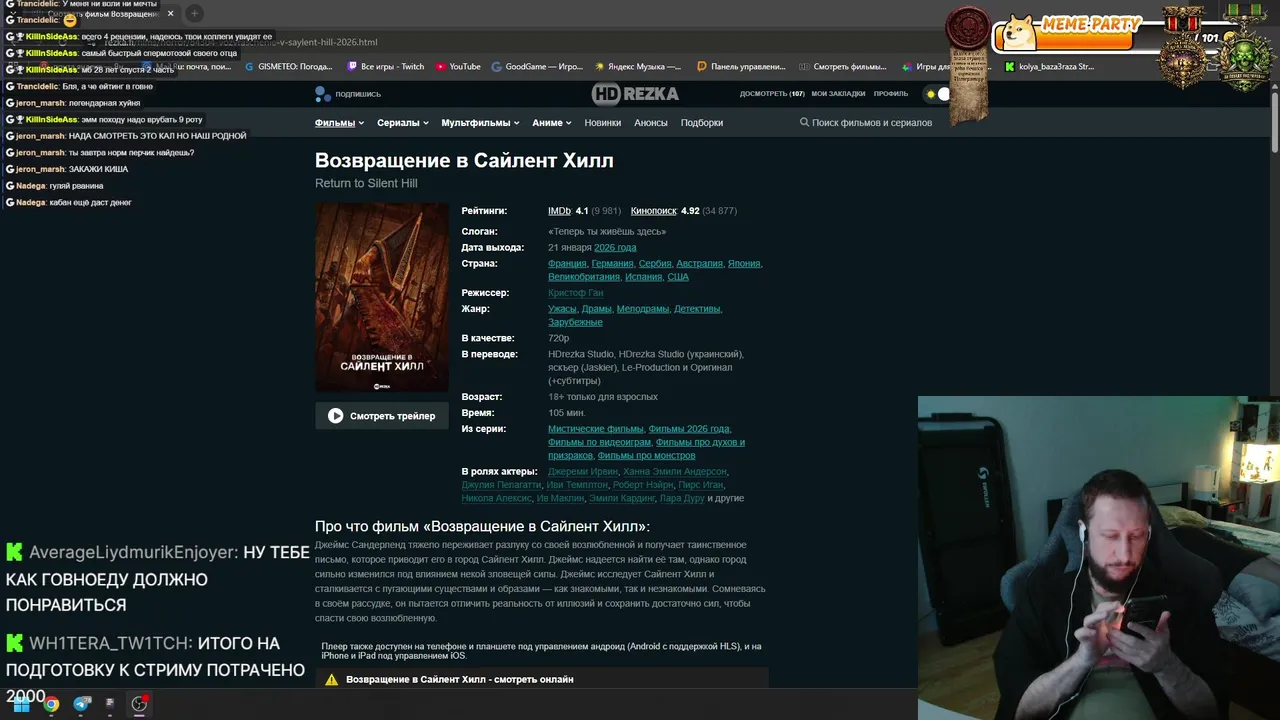The image size is (1280, 720).
Task: Open the Новинки section
Action: point(603,123)
